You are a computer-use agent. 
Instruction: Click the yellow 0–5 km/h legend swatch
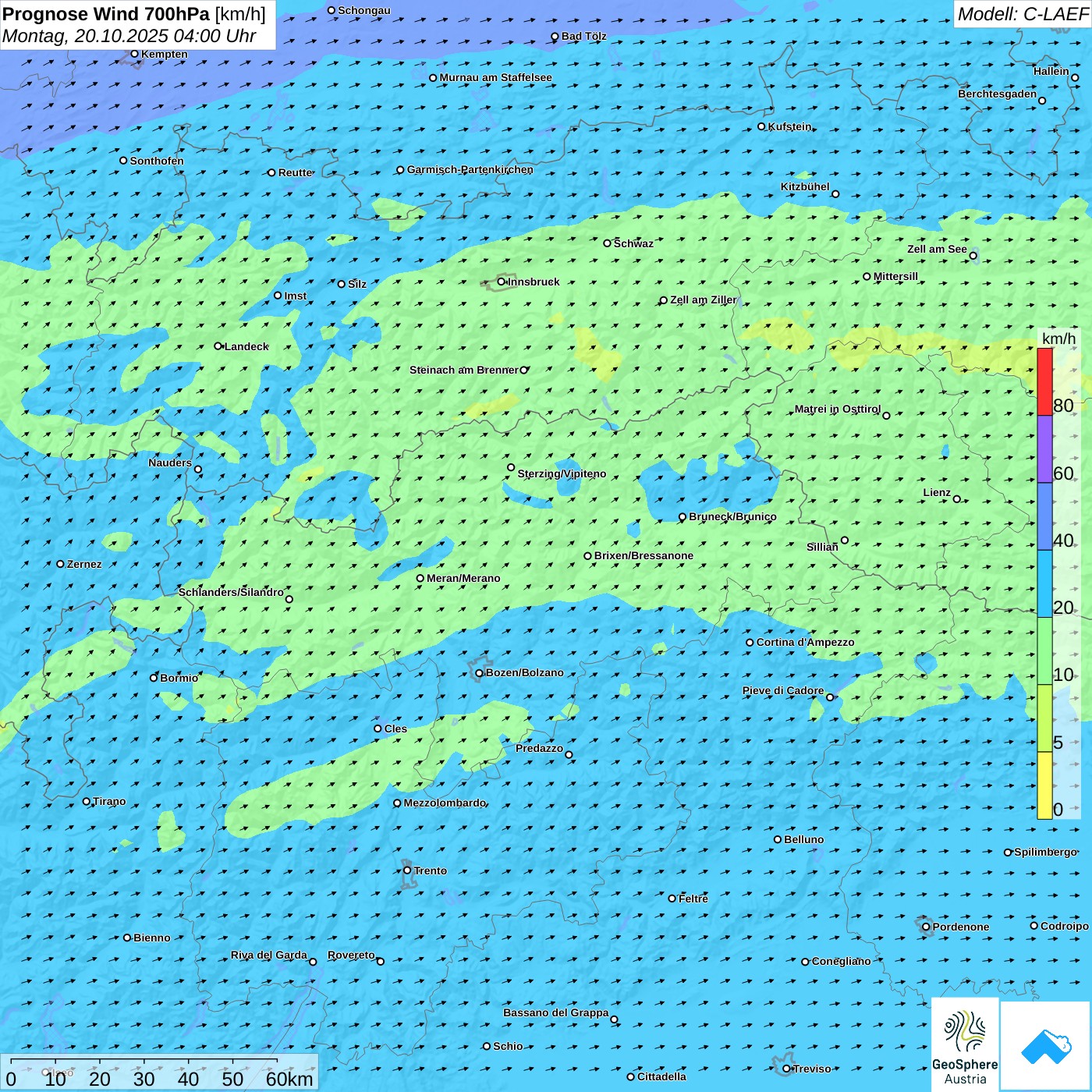tap(1044, 785)
